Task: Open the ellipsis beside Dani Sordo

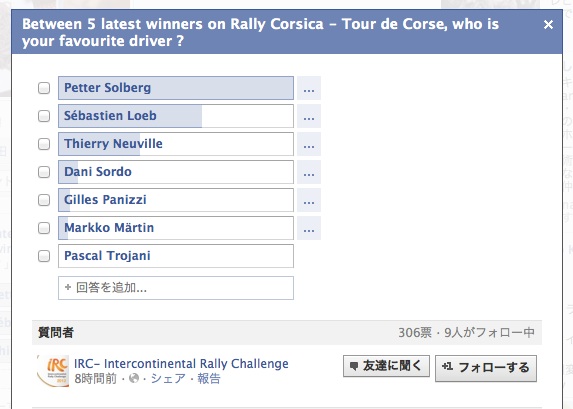Action: pos(309,172)
